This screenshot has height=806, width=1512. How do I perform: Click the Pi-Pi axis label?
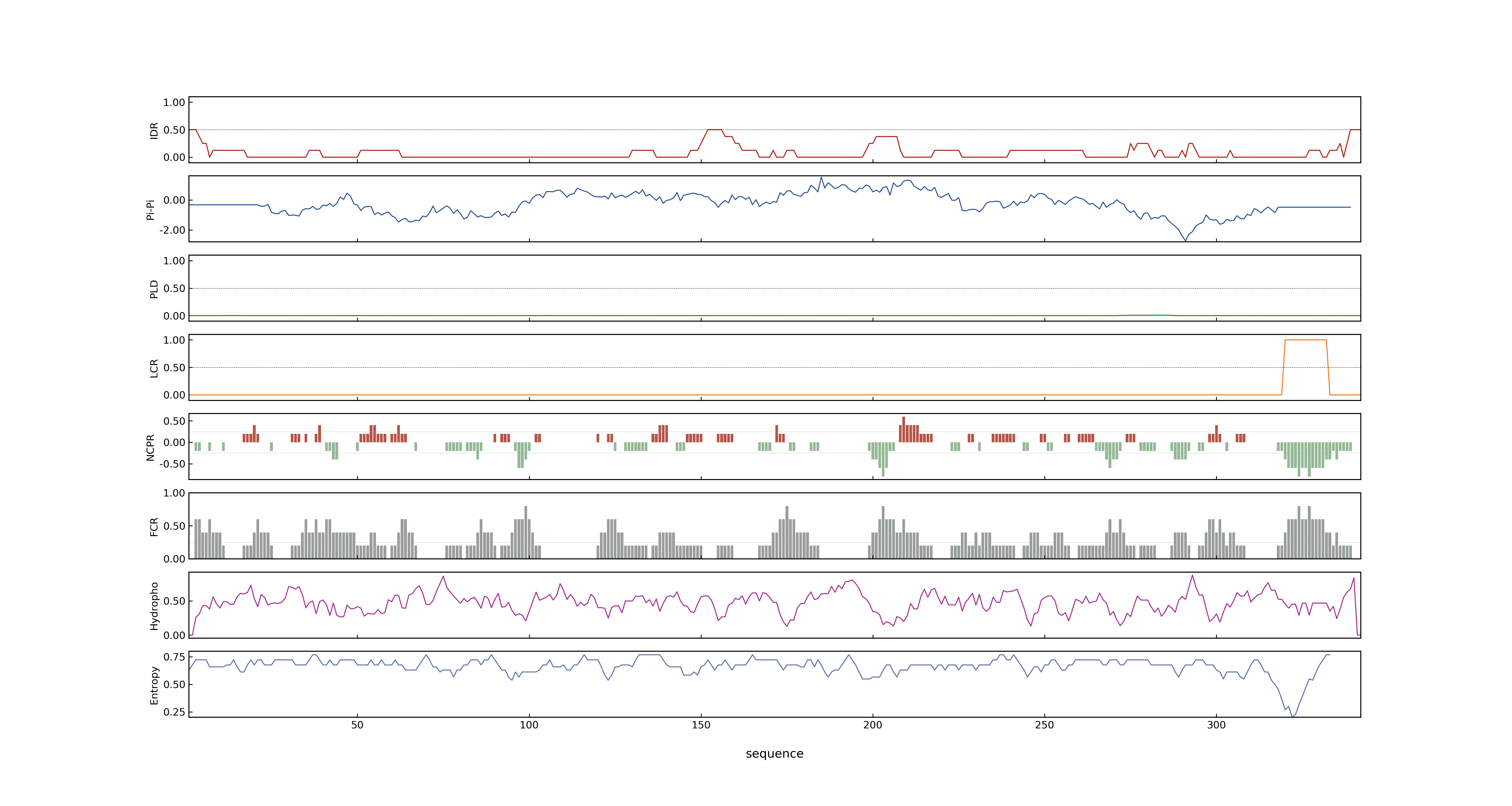(x=150, y=209)
